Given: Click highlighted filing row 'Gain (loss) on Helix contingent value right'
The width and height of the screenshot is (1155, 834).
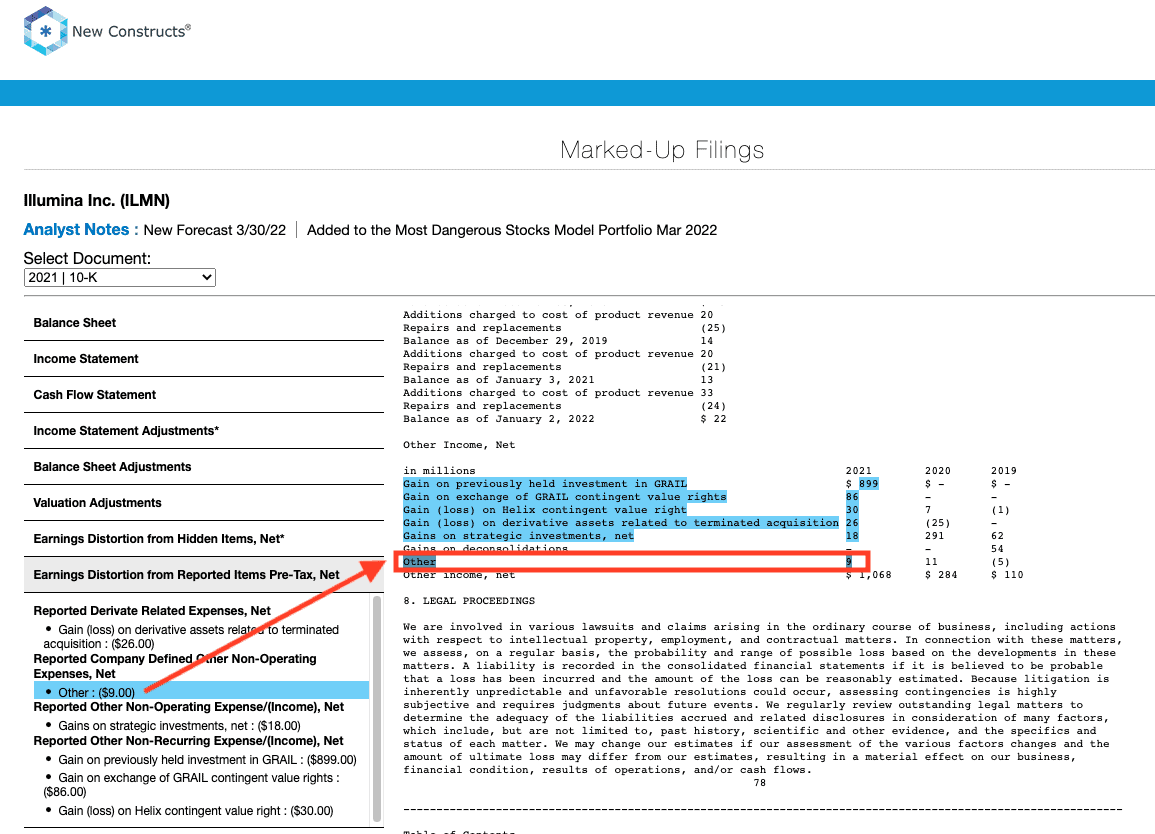Looking at the screenshot, I should (544, 510).
